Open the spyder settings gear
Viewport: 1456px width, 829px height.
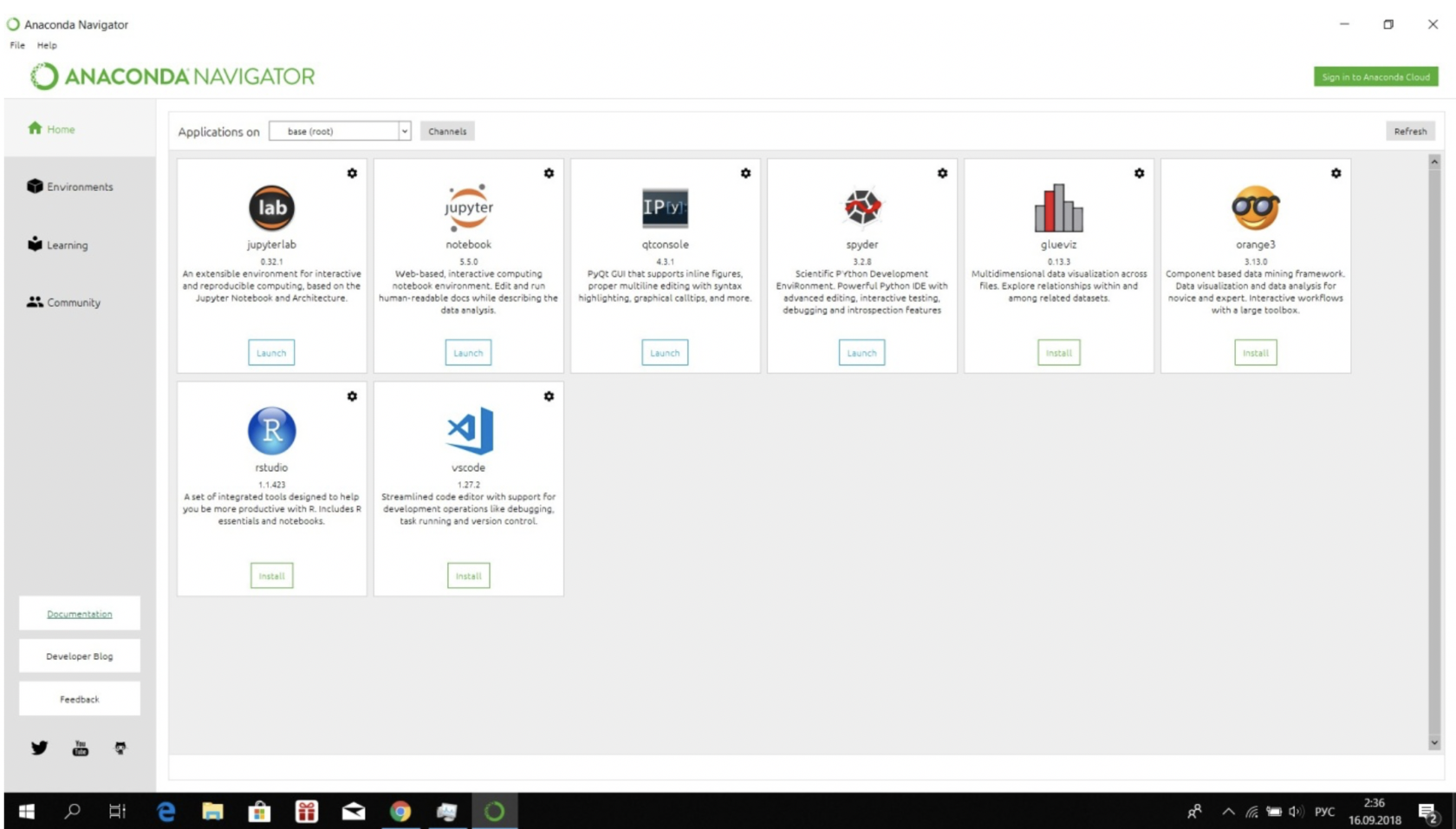942,173
